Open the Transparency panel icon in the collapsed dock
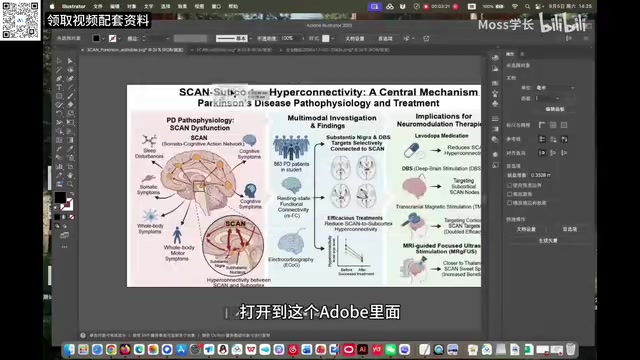The width and height of the screenshot is (640, 360). click(495, 139)
